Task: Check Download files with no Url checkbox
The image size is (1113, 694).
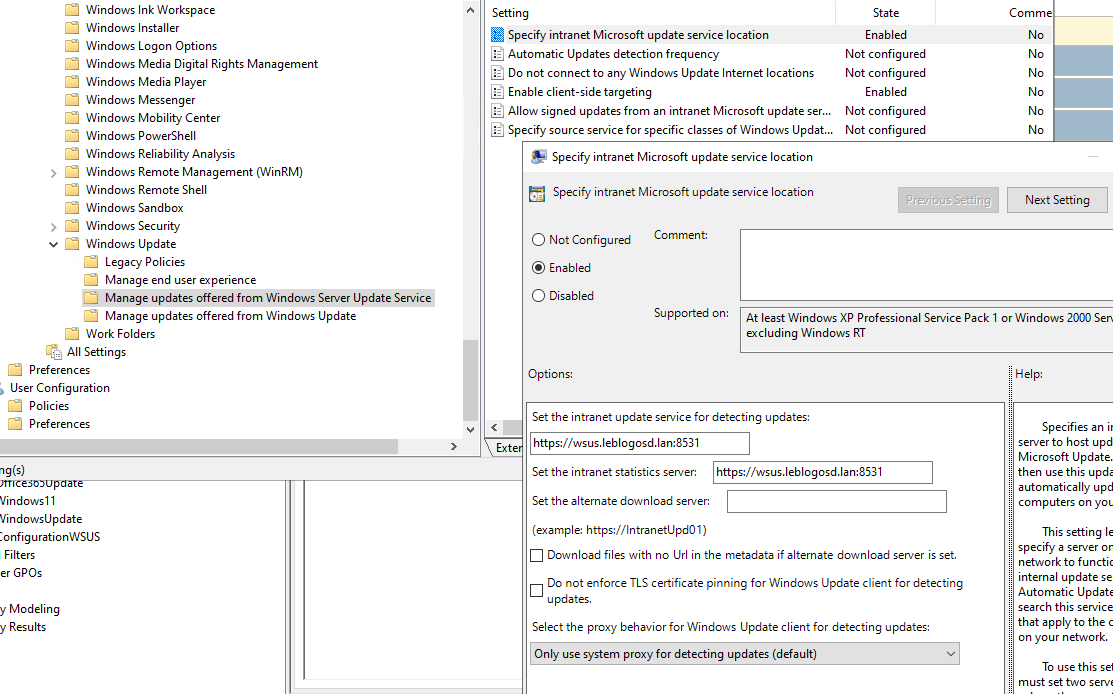Action: (537, 555)
